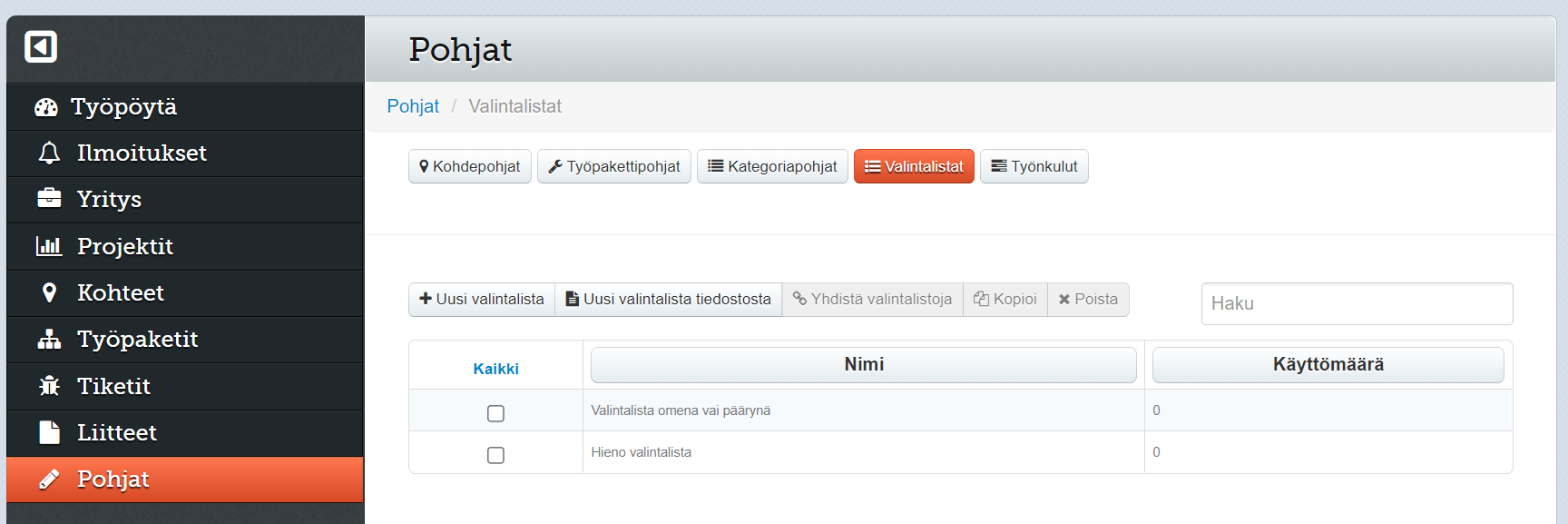Click Yhdistä valintalistoja button

click(873, 300)
